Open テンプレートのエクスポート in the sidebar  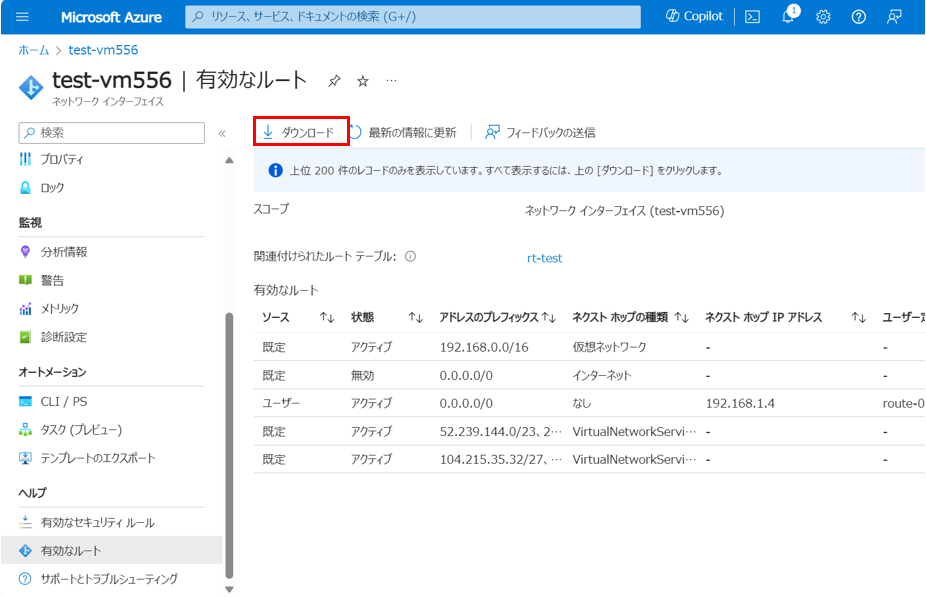[x=98, y=458]
